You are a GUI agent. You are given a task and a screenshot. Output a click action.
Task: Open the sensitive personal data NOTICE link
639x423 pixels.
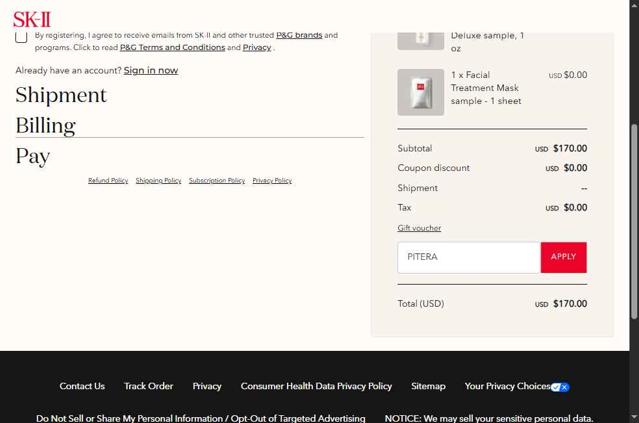coord(489,419)
